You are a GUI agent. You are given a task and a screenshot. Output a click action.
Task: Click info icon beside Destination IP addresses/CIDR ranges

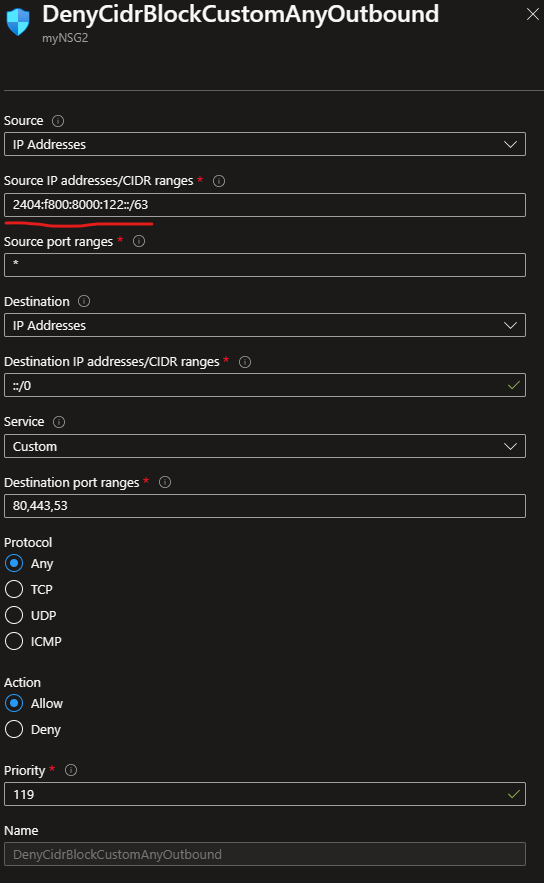(245, 362)
